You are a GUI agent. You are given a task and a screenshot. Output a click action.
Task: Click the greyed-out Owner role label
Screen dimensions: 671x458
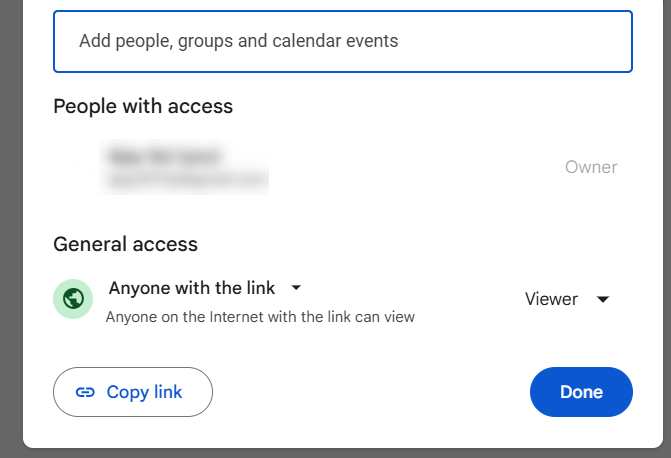point(591,167)
